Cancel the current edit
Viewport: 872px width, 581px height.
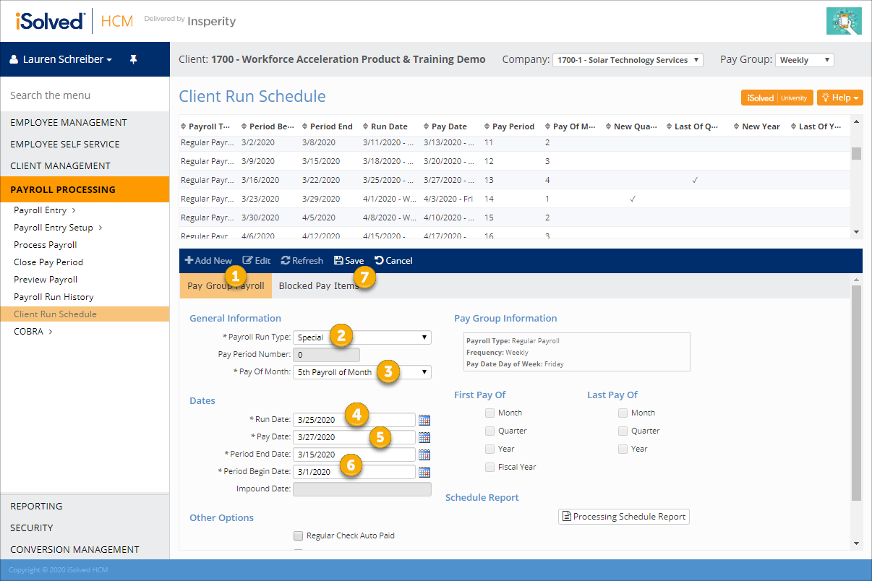[394, 261]
